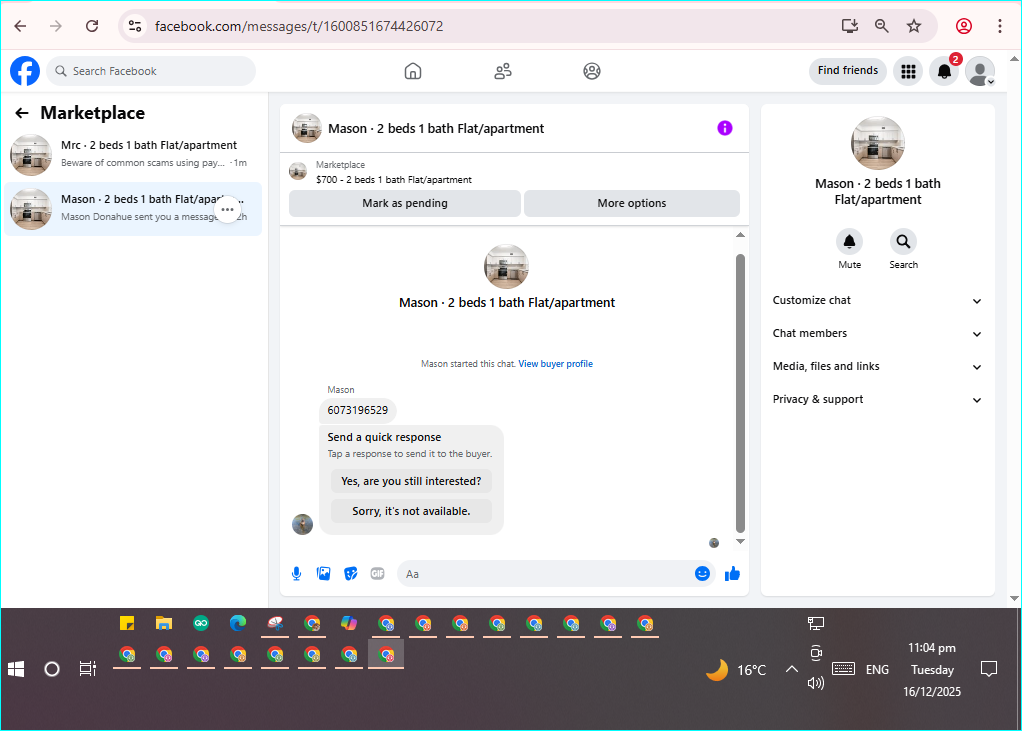The width and height of the screenshot is (1022, 731).
Task: Select the Mason Donahue conversation row
Action: pos(133,209)
